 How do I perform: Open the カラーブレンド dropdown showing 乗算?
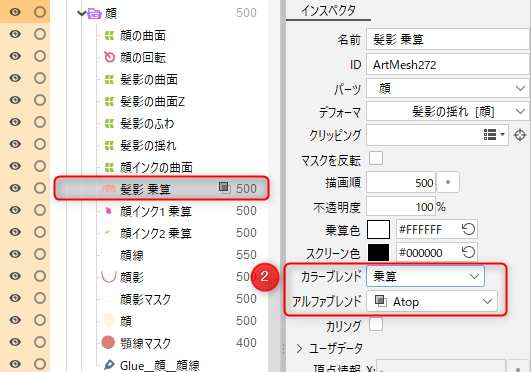(425, 276)
